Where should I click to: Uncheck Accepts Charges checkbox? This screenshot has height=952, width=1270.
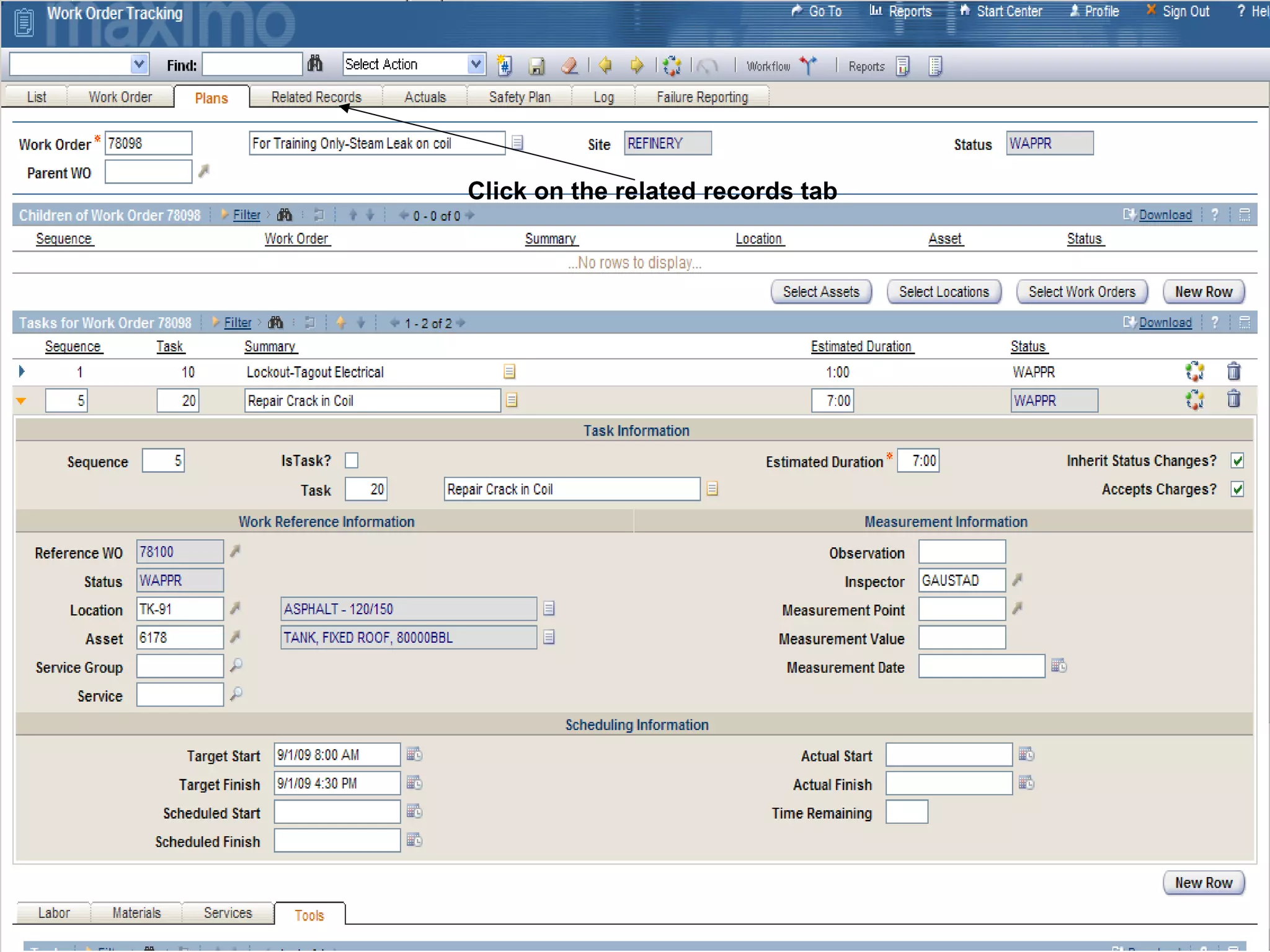pos(1238,489)
